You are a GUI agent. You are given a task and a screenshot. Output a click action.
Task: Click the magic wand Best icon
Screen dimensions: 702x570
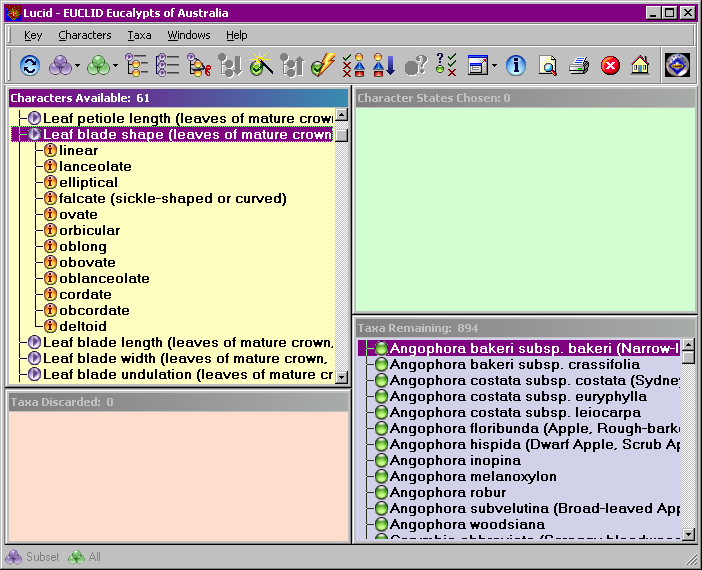261,65
